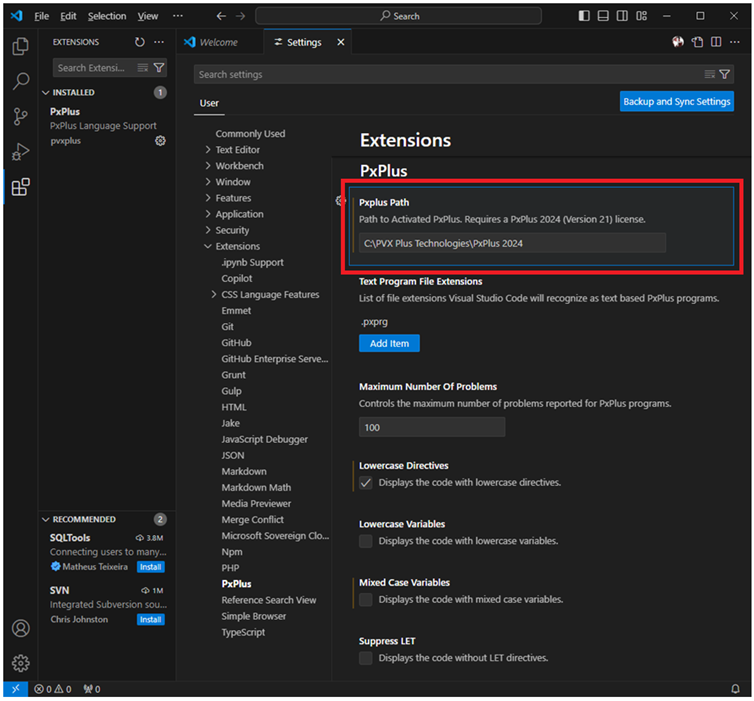Open the Manage gear at bottom left
Screen dimensions: 754x701
[x=20, y=663]
